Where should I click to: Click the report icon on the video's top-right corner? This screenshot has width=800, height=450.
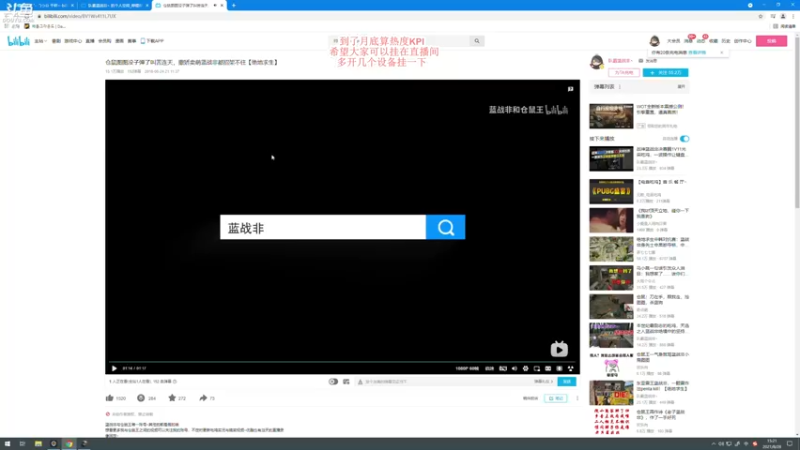(570, 89)
